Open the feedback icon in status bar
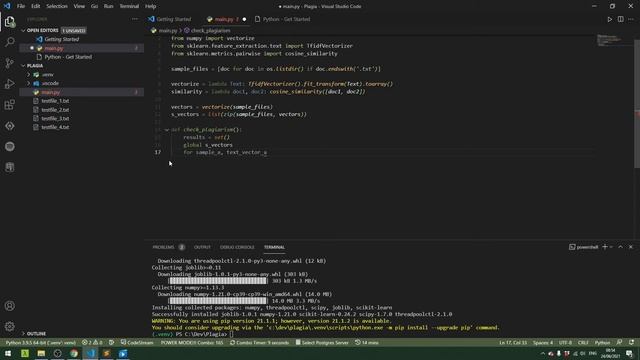Screen dimensions: 640x360 (620, 342)
